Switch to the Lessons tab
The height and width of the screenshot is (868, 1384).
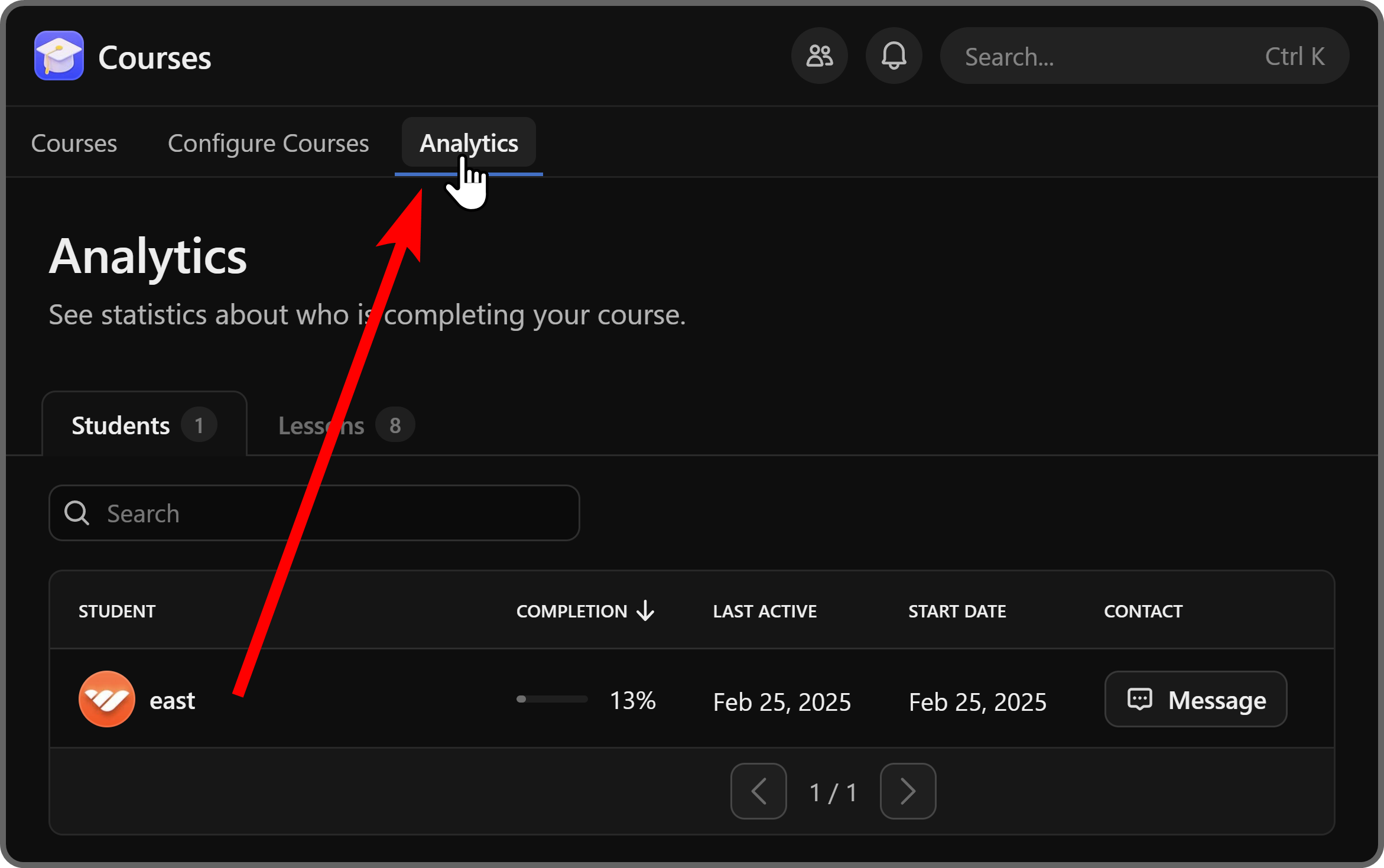coord(337,424)
